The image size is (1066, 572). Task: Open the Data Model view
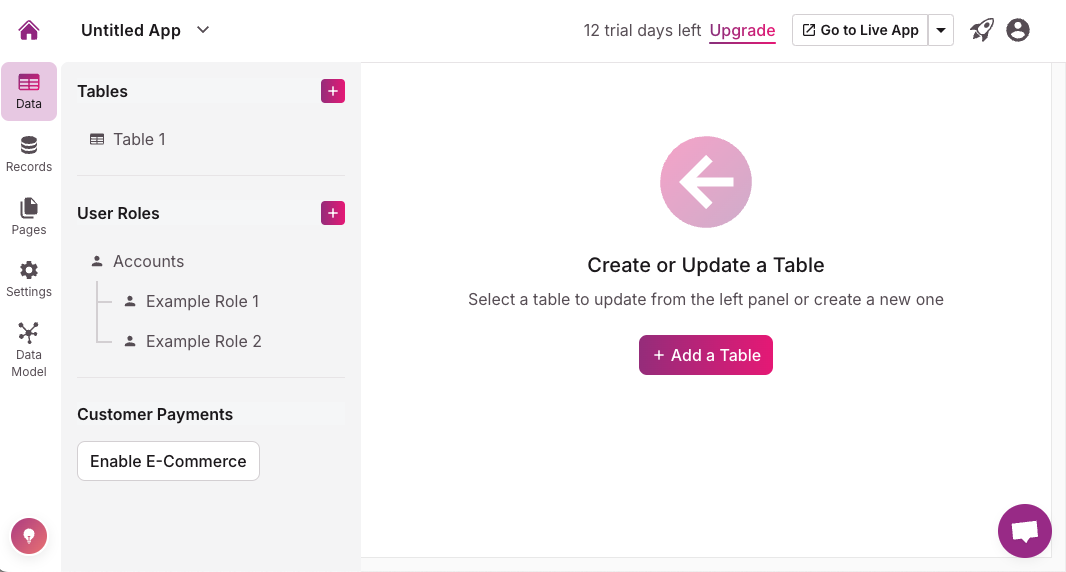(29, 350)
